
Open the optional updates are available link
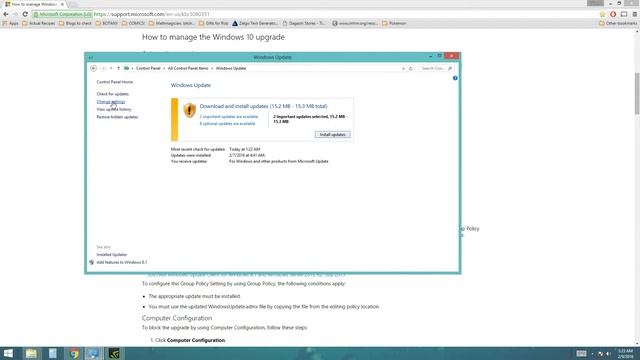point(227,124)
